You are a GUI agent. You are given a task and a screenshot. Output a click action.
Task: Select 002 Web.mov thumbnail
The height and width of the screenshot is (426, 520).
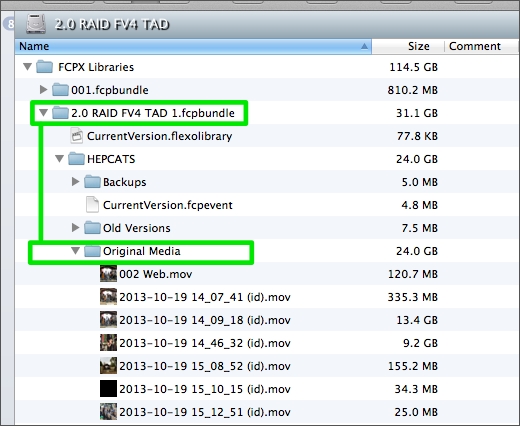coord(108,274)
